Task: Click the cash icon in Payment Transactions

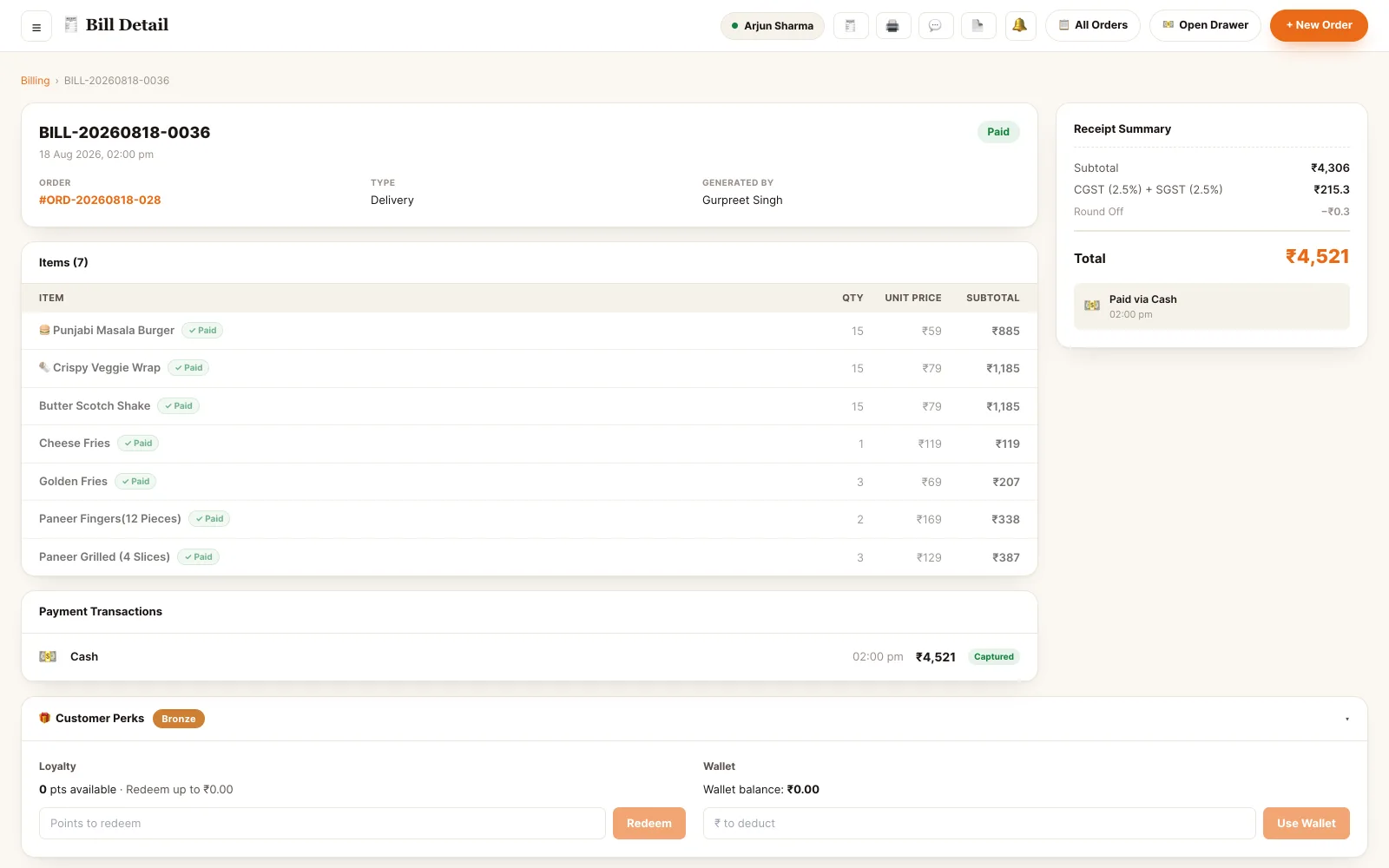Action: 48,657
